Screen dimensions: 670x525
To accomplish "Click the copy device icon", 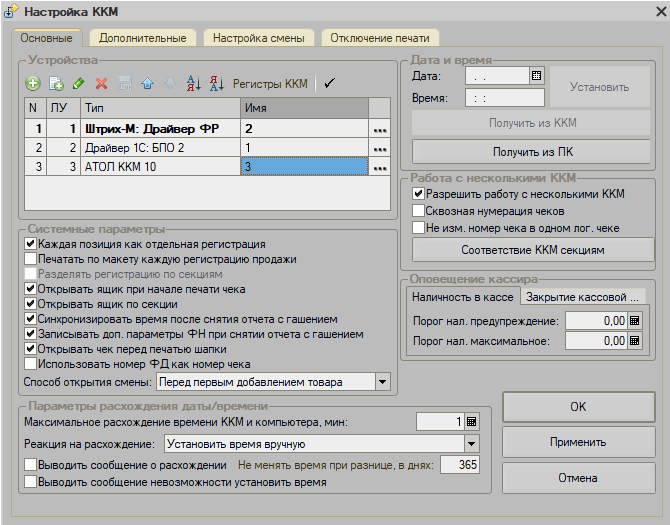I will pyautogui.click(x=56, y=84).
